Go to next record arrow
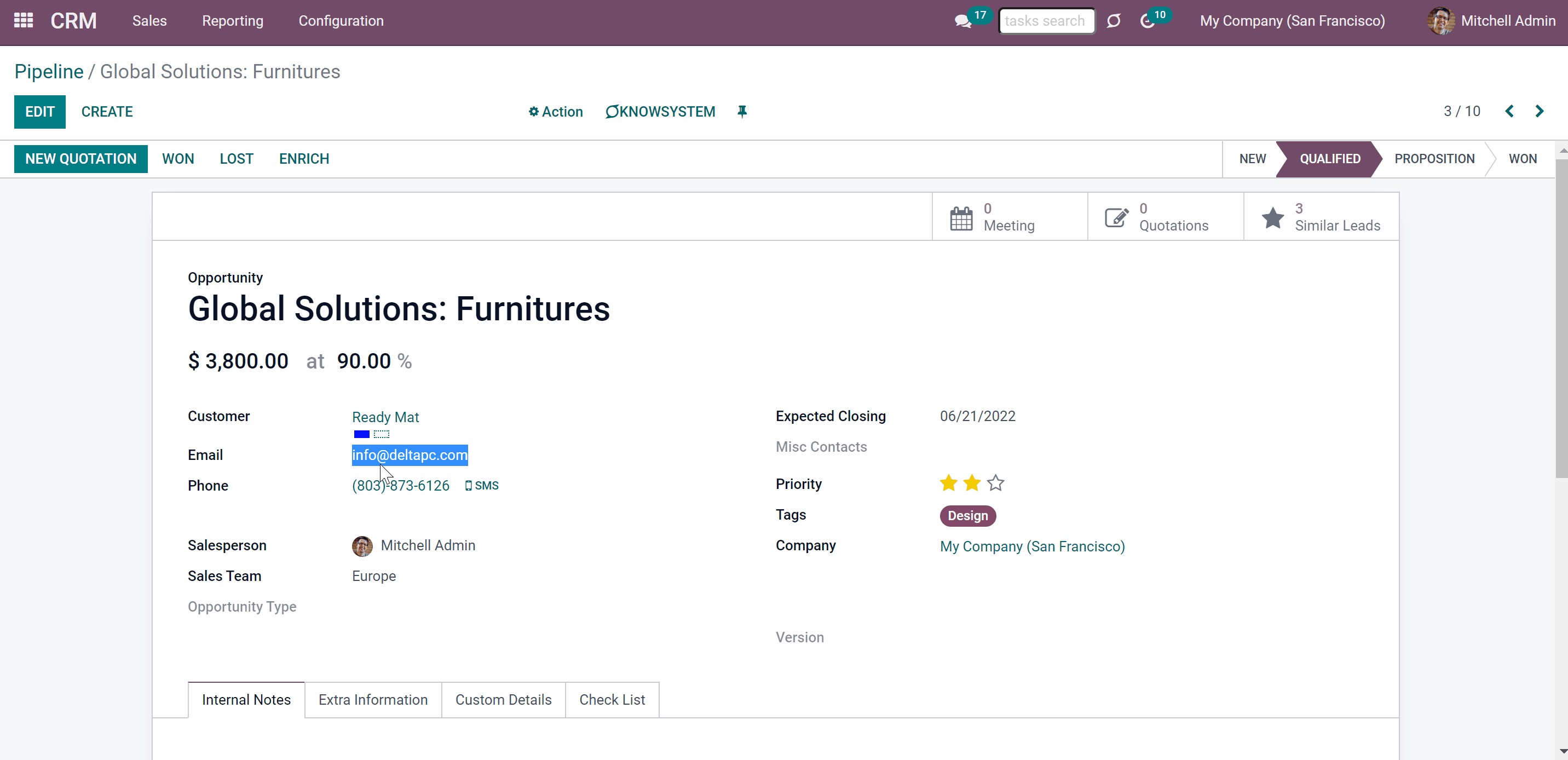The image size is (1568, 760). (1540, 111)
